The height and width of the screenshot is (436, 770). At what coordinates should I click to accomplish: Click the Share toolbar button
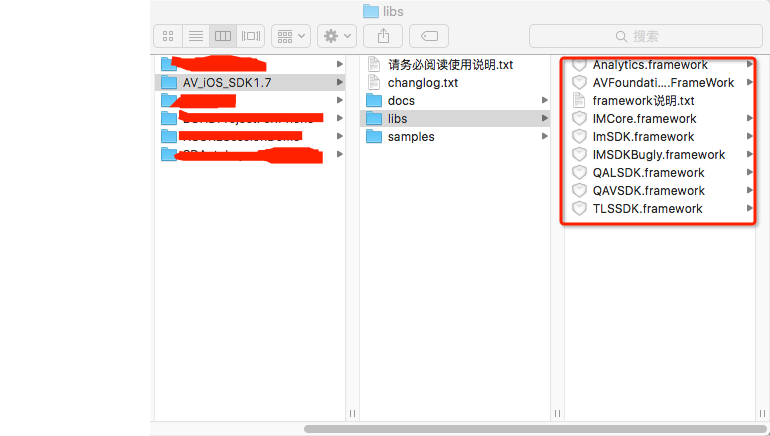(383, 36)
